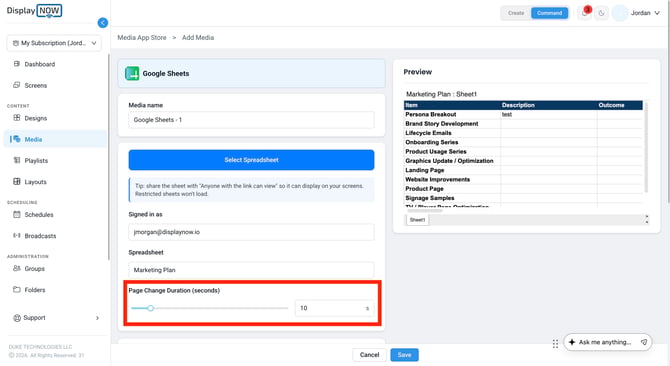
Task: Toggle dark mode moon icon
Action: tap(602, 13)
